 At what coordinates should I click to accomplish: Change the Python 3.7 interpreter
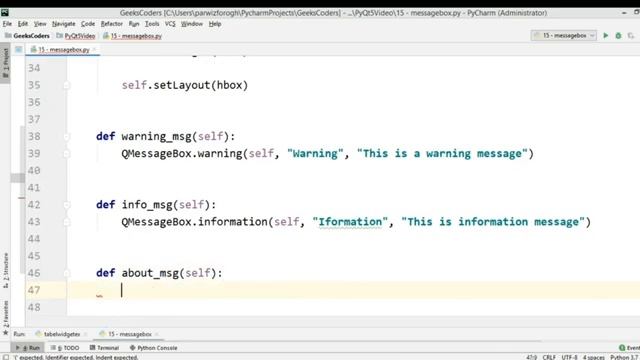624,357
